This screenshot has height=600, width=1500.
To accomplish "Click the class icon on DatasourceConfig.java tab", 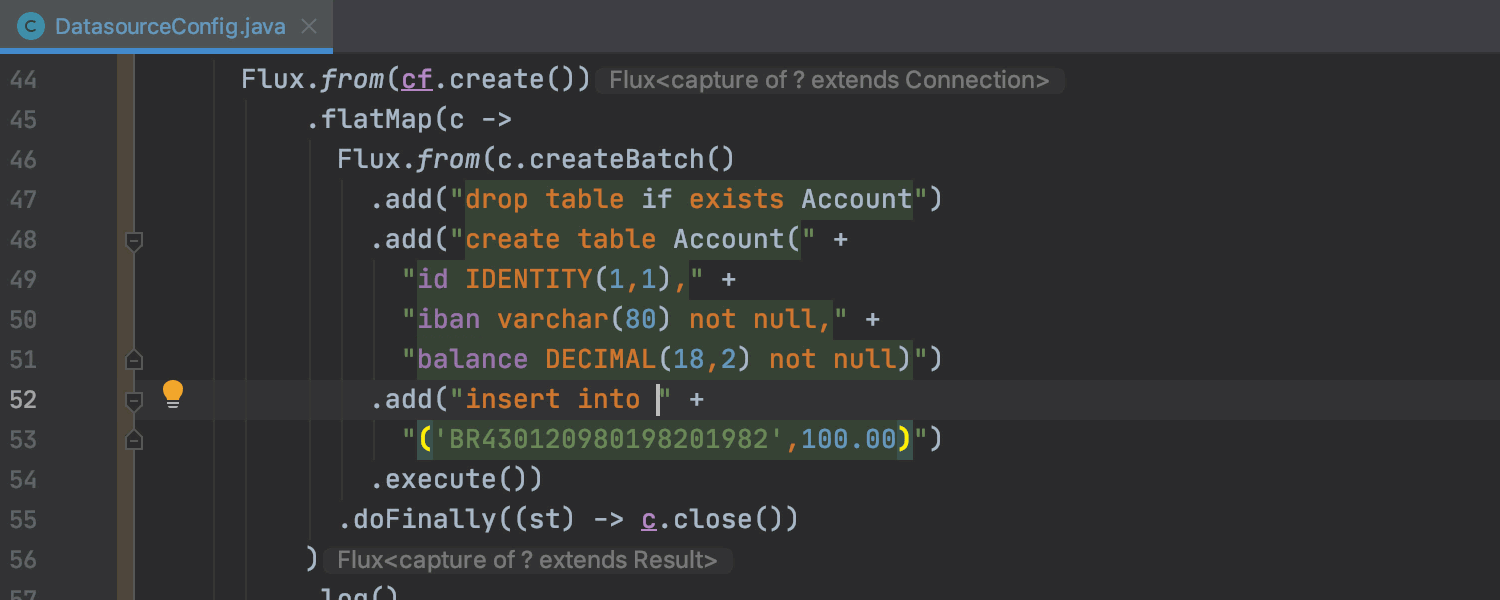I will 32,26.
